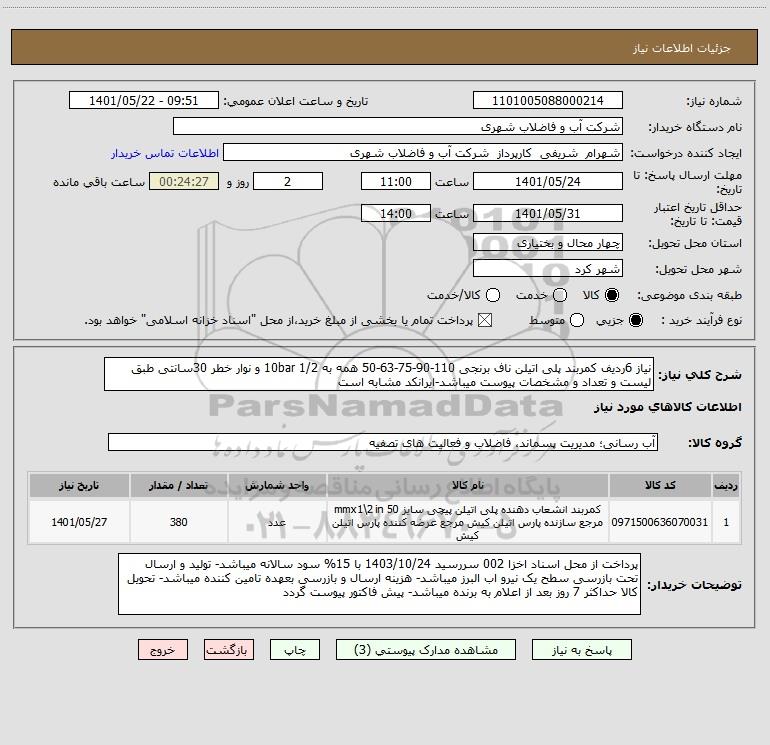Click the city field شهر کرد
The height and width of the screenshot is (745, 770).
point(548,268)
